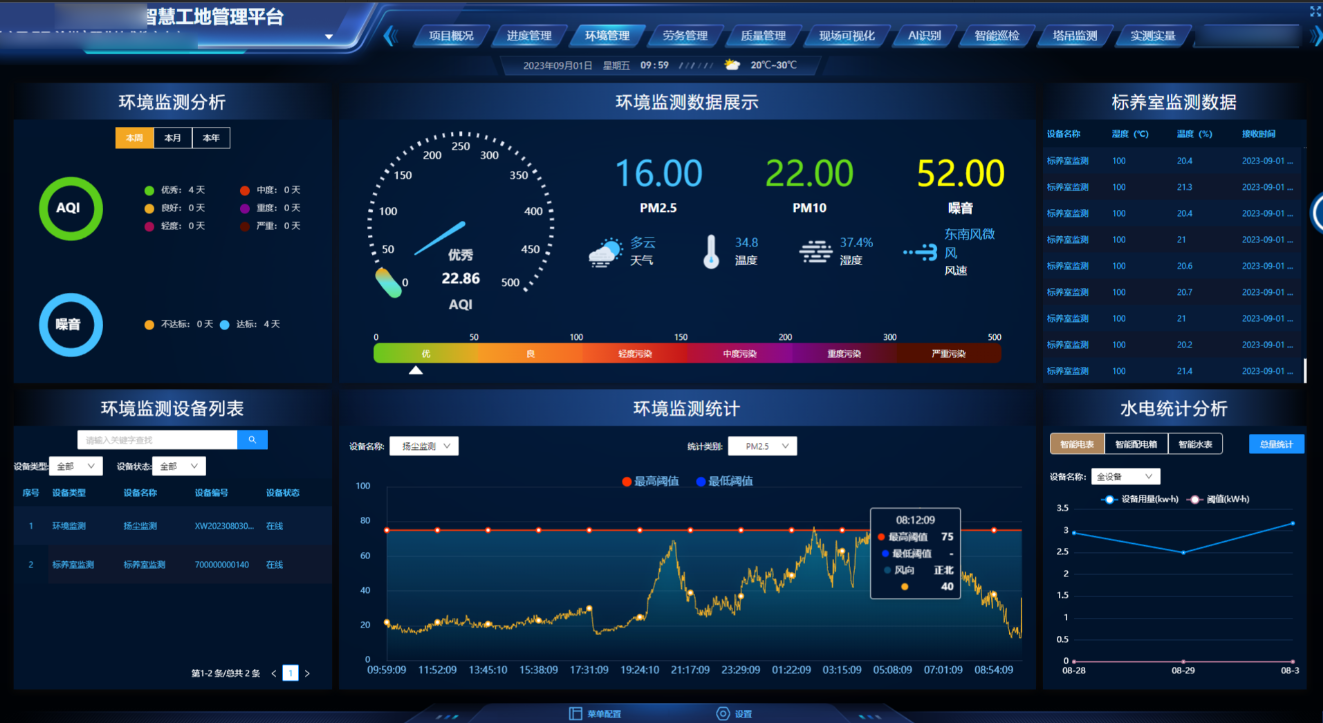Click the search magnifier button in device list
Screen dimensions: 1323x723
tap(252, 440)
